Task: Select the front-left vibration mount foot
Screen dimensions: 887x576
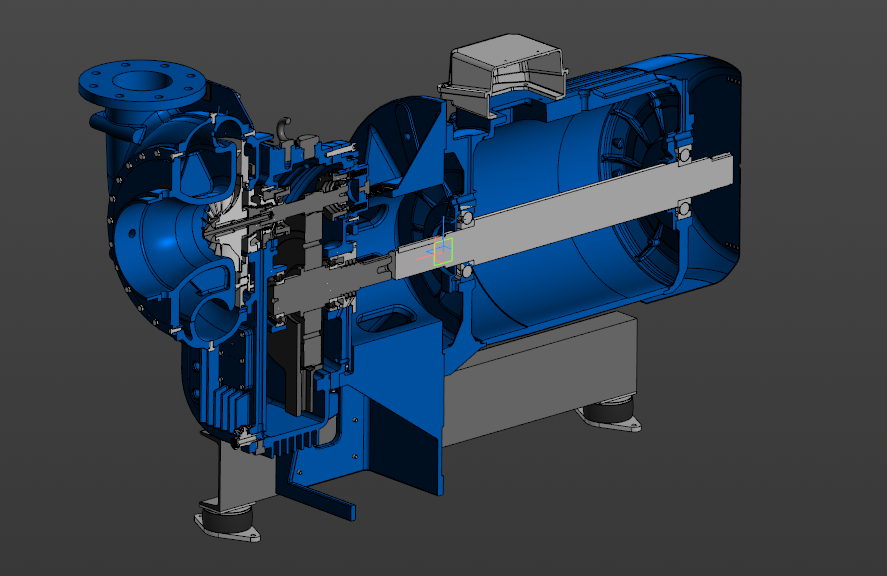Action: coord(227,522)
